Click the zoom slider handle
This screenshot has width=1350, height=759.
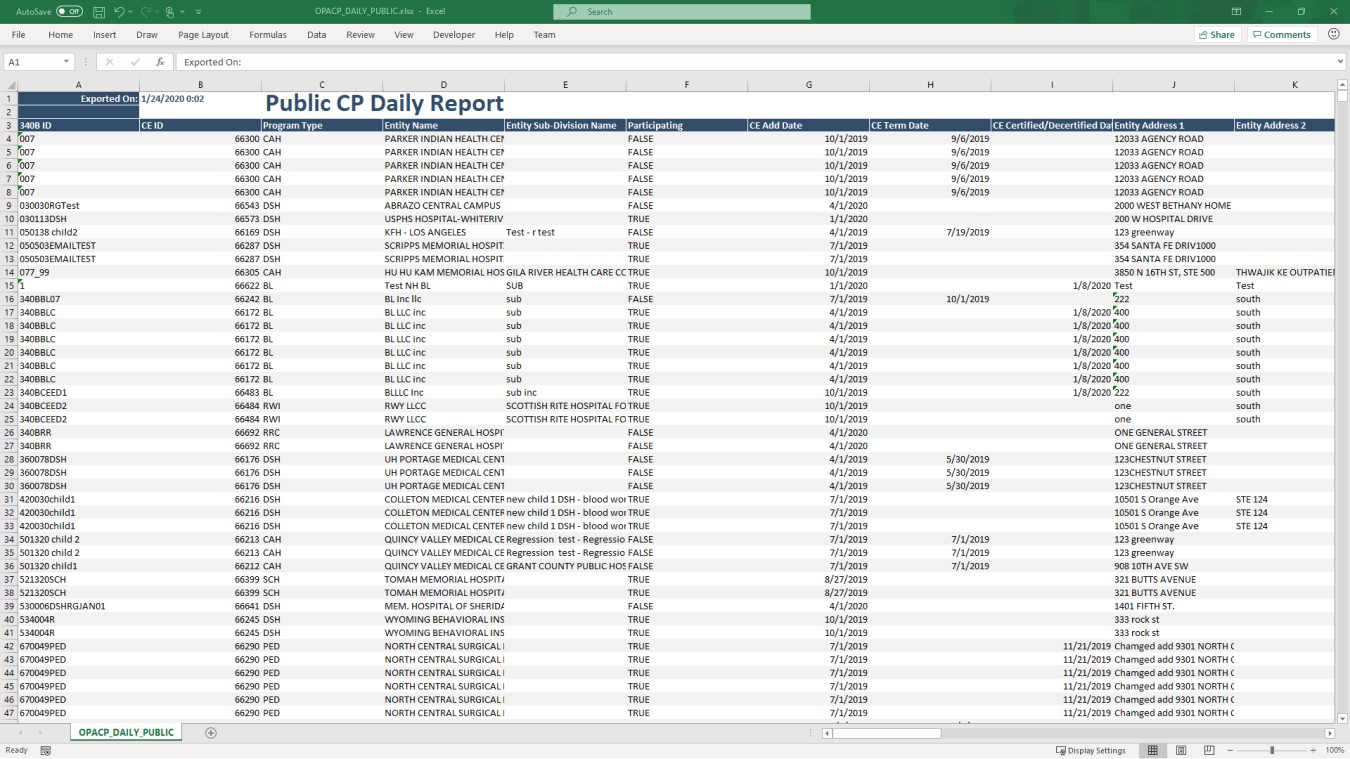(x=1272, y=750)
